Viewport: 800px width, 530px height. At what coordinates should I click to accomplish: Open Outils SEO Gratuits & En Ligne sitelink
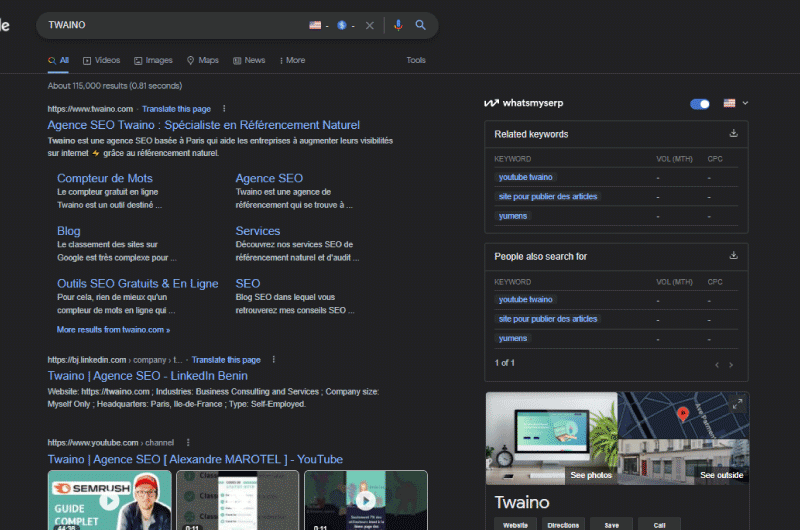(137, 284)
